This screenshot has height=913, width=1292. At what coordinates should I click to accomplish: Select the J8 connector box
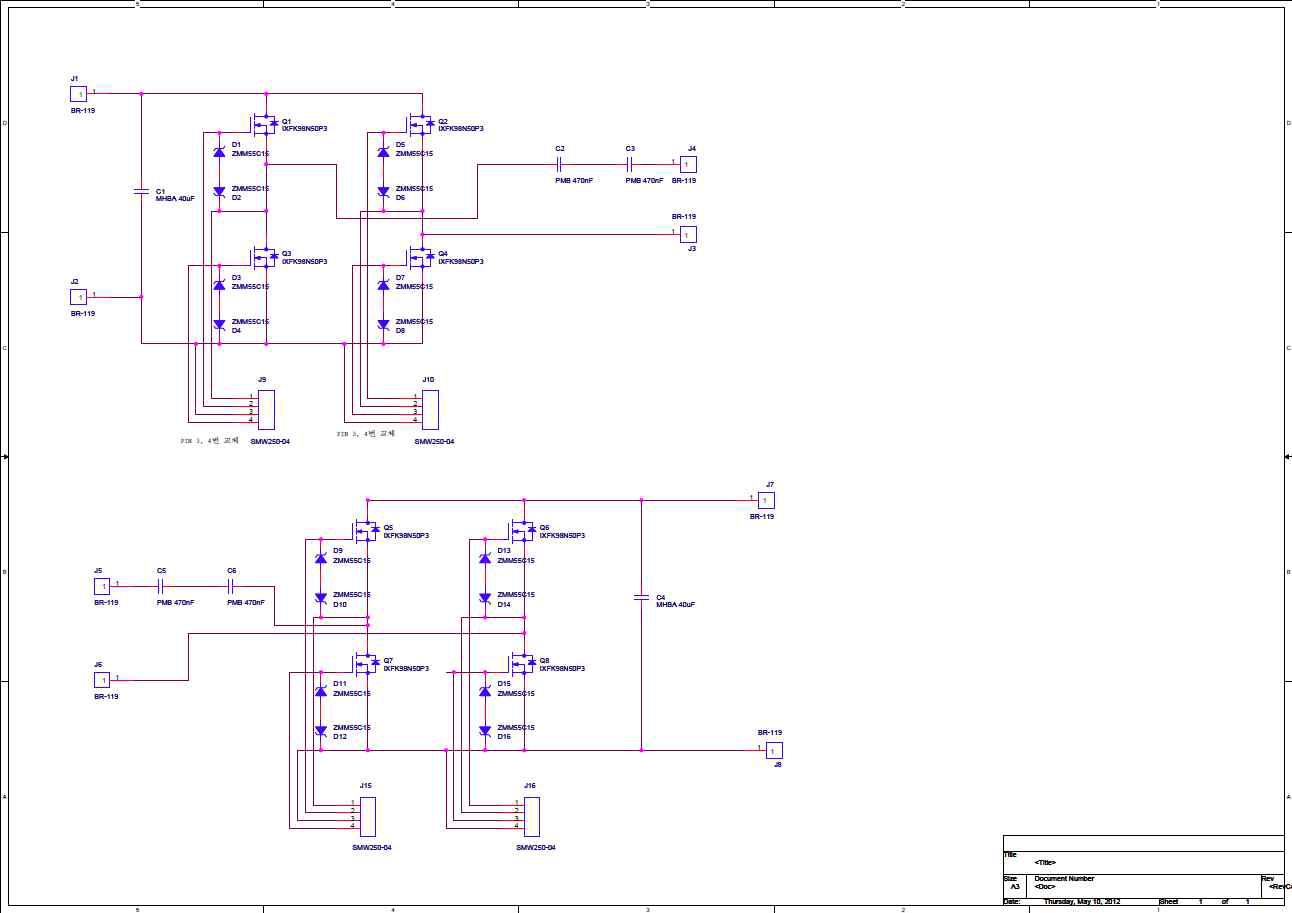774,750
